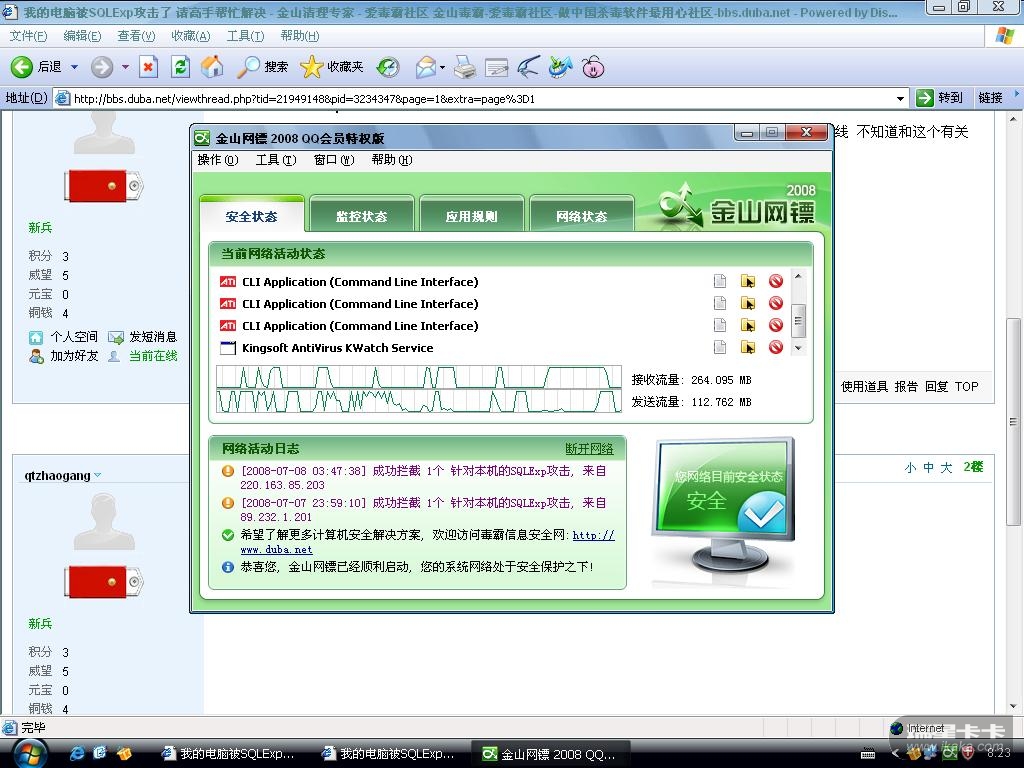Viewport: 1024px width, 768px height.
Task: Click the qtzhaogang username
Action: click(x=57, y=475)
